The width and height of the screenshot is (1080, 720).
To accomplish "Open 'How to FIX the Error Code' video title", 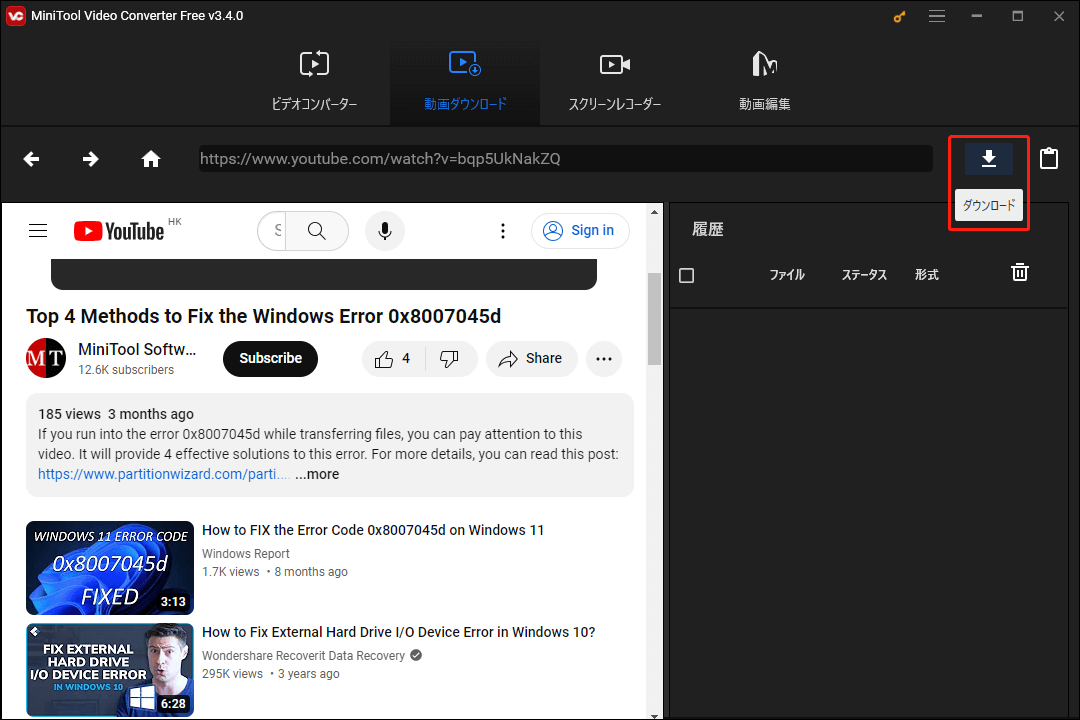I will [373, 530].
